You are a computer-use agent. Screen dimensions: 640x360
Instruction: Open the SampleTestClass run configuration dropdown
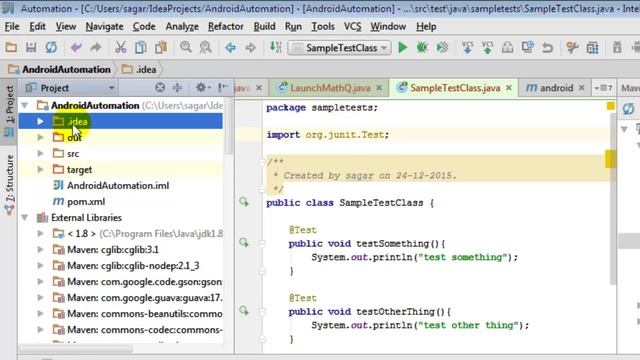tap(340, 48)
